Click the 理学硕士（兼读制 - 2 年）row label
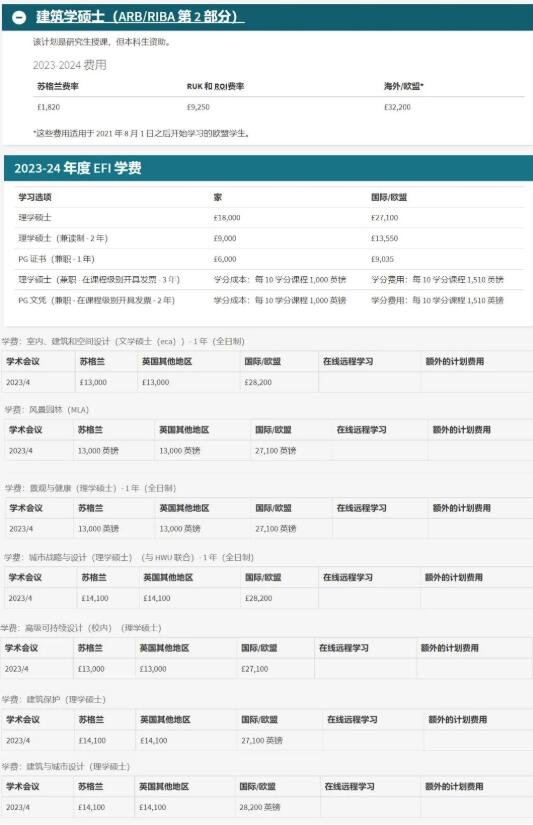Image resolution: width=533 pixels, height=825 pixels. [x=63, y=238]
